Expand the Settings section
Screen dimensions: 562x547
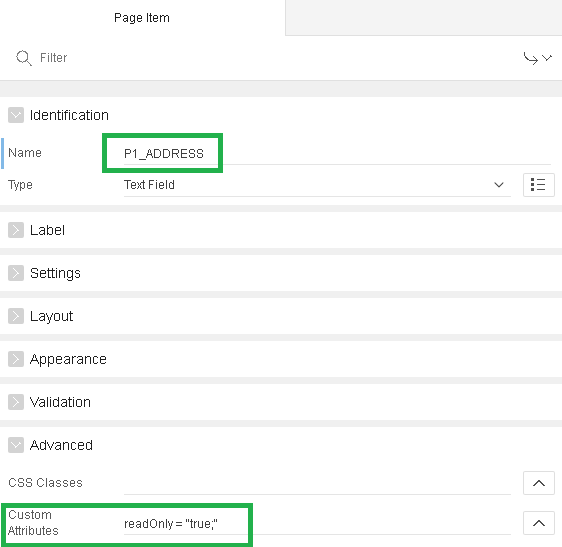coord(16,273)
